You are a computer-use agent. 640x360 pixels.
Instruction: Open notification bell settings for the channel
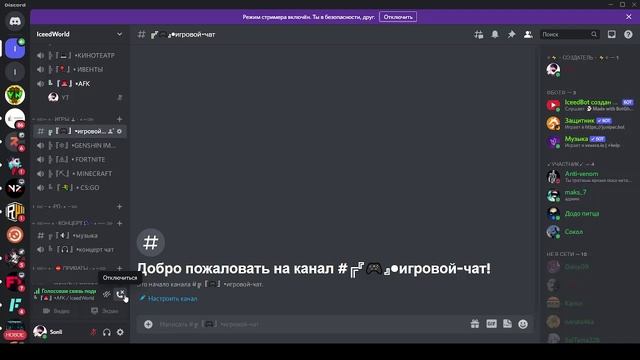495,34
